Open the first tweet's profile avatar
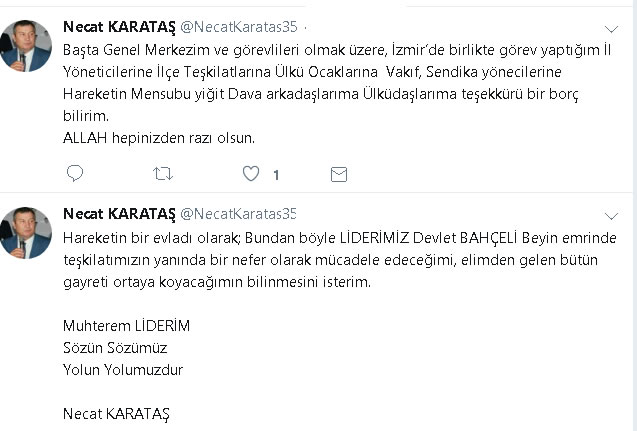This screenshot has width=637, height=431. coord(26,46)
